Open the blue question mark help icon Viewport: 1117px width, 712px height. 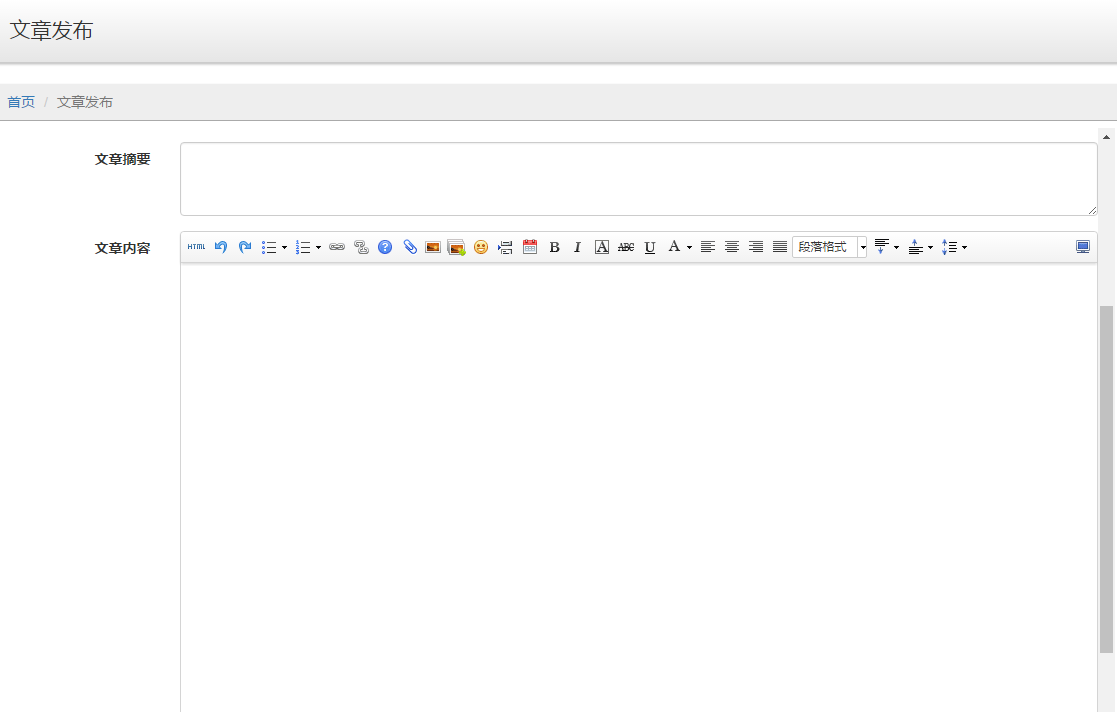[x=385, y=247]
